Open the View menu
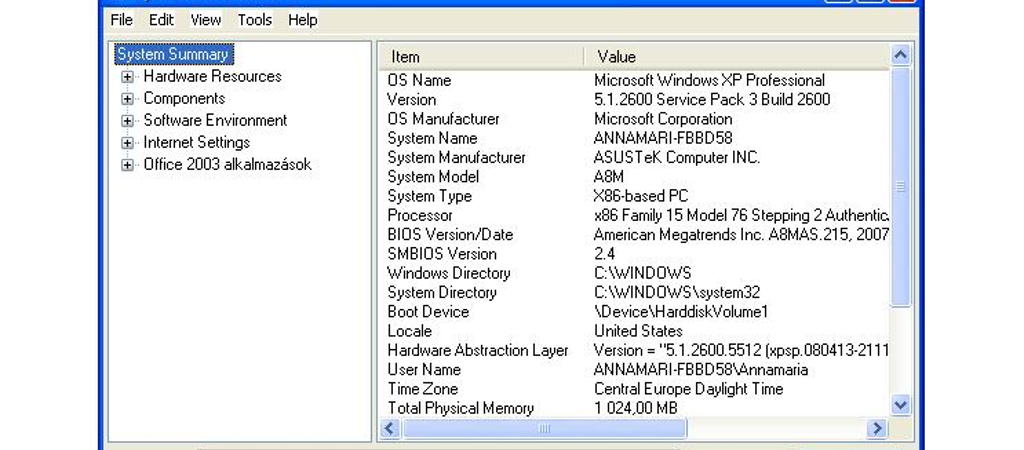Screen dimensions: 1024x450 tap(206, 20)
